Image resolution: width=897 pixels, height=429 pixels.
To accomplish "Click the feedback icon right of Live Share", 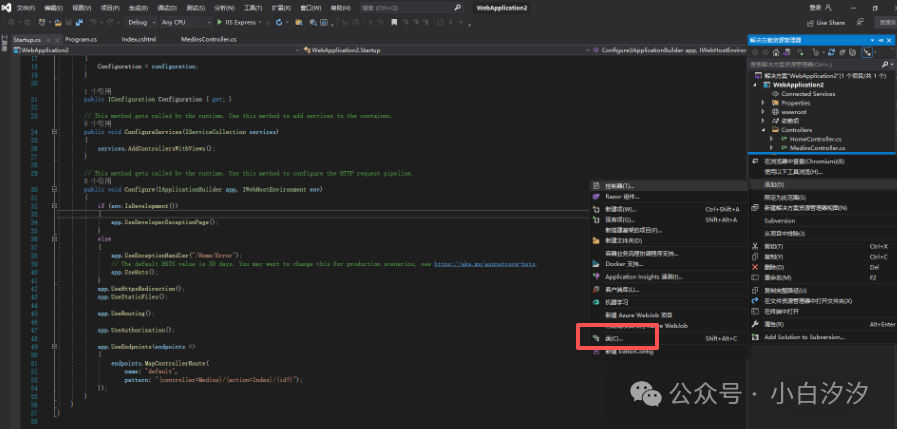I will coord(860,22).
